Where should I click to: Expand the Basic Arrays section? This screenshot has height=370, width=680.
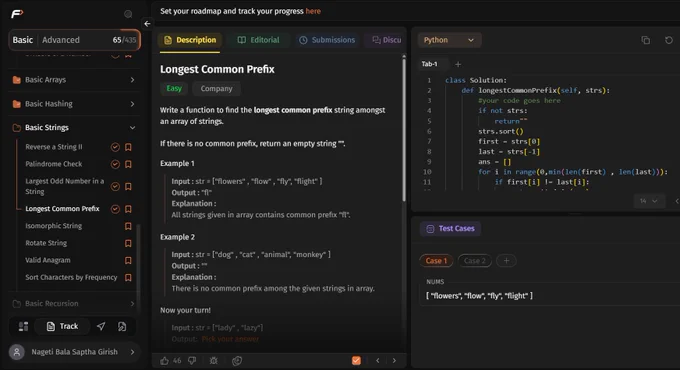click(74, 80)
